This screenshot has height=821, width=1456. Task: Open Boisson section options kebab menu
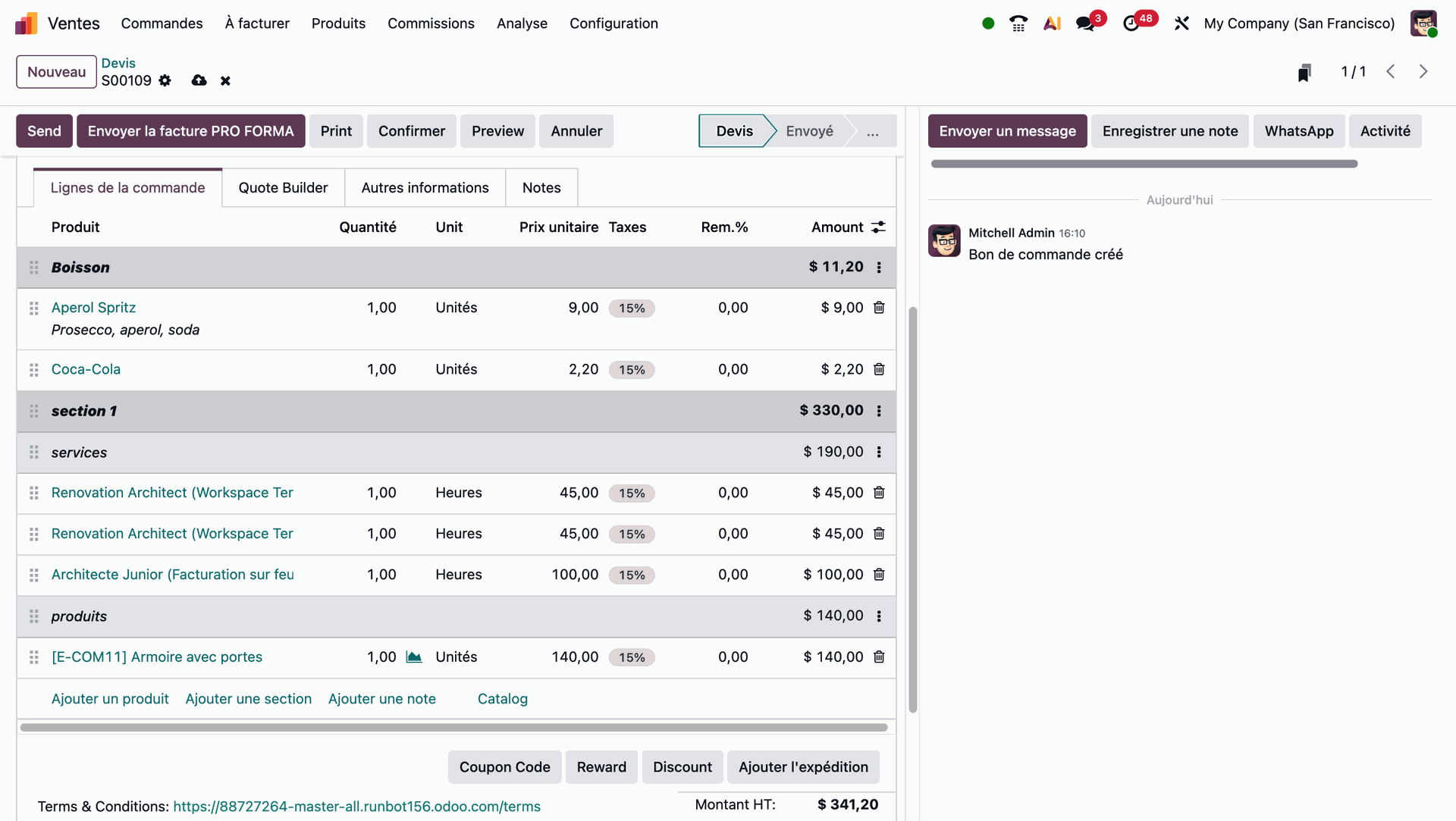point(879,268)
